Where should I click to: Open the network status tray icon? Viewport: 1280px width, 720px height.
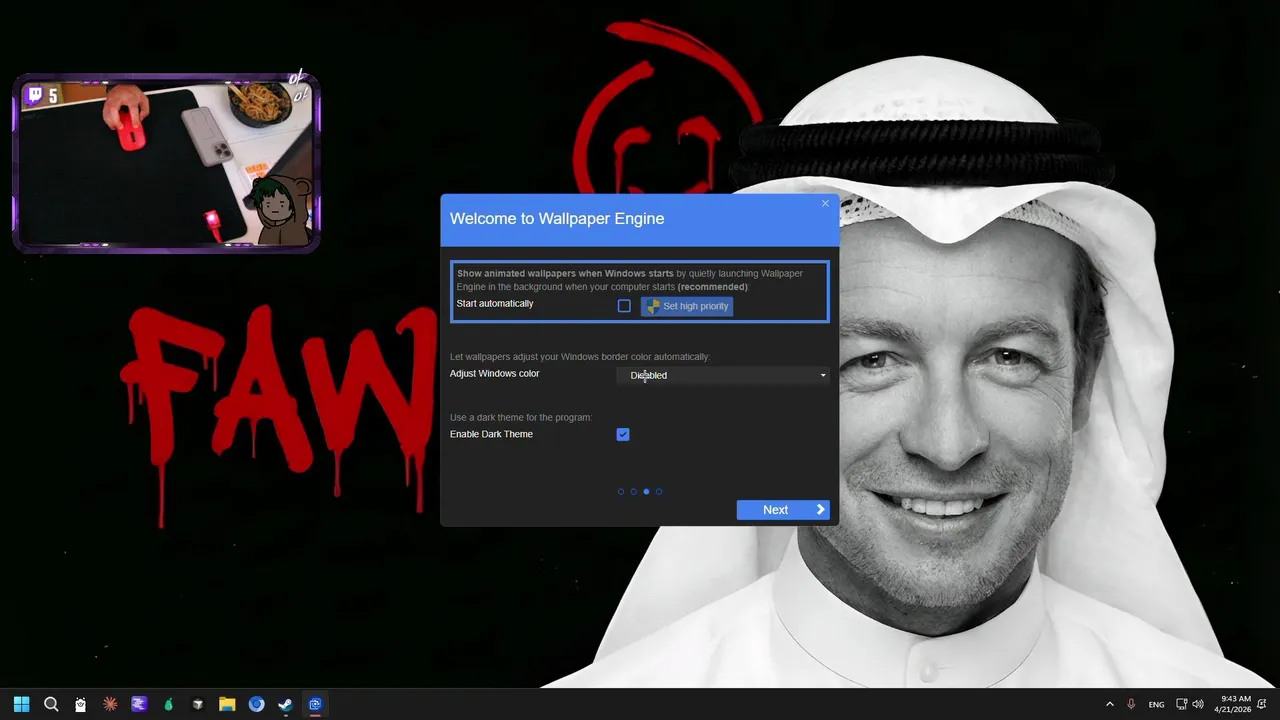pos(1181,704)
